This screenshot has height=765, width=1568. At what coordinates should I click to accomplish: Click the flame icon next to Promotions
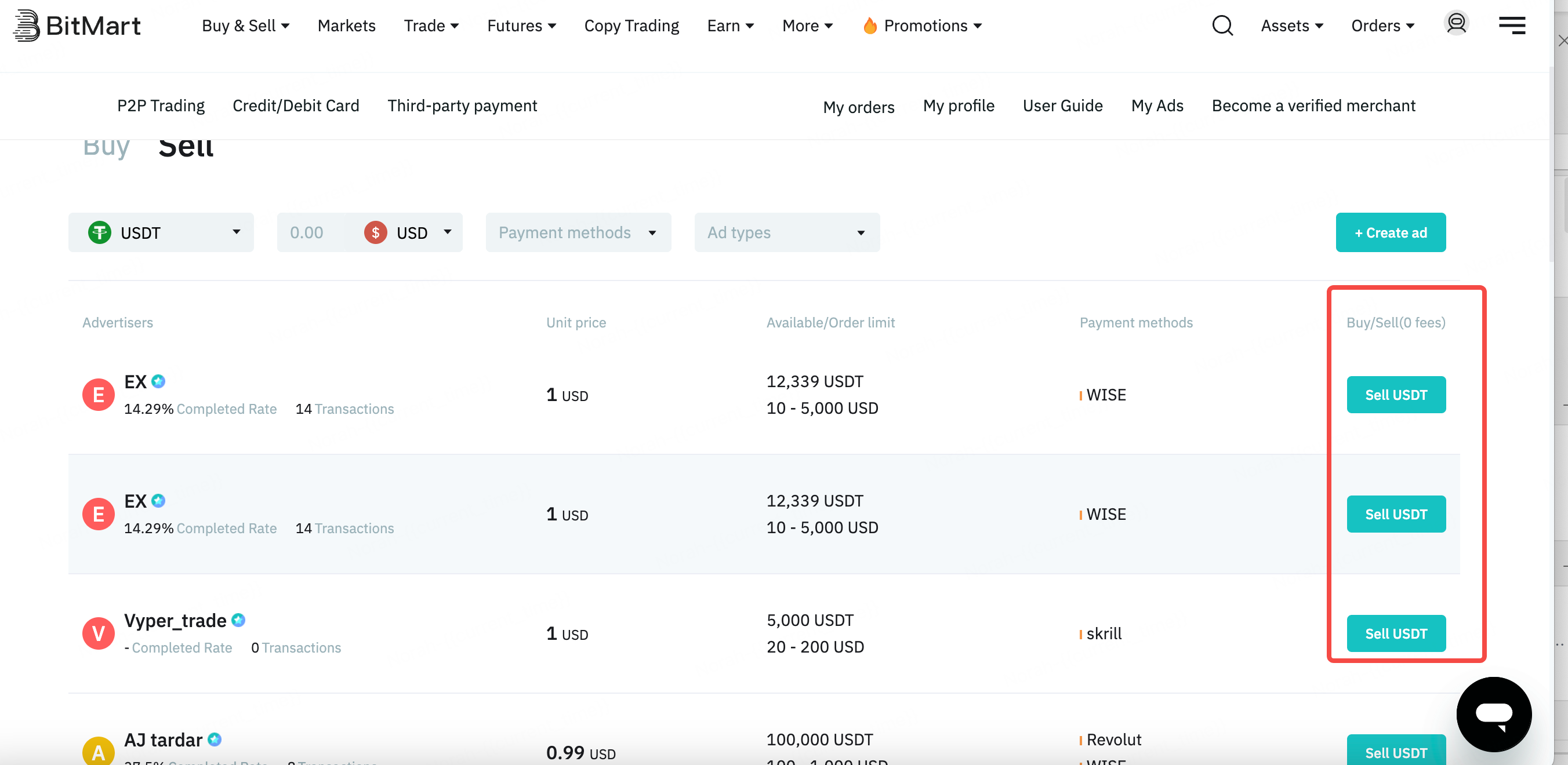pos(870,25)
